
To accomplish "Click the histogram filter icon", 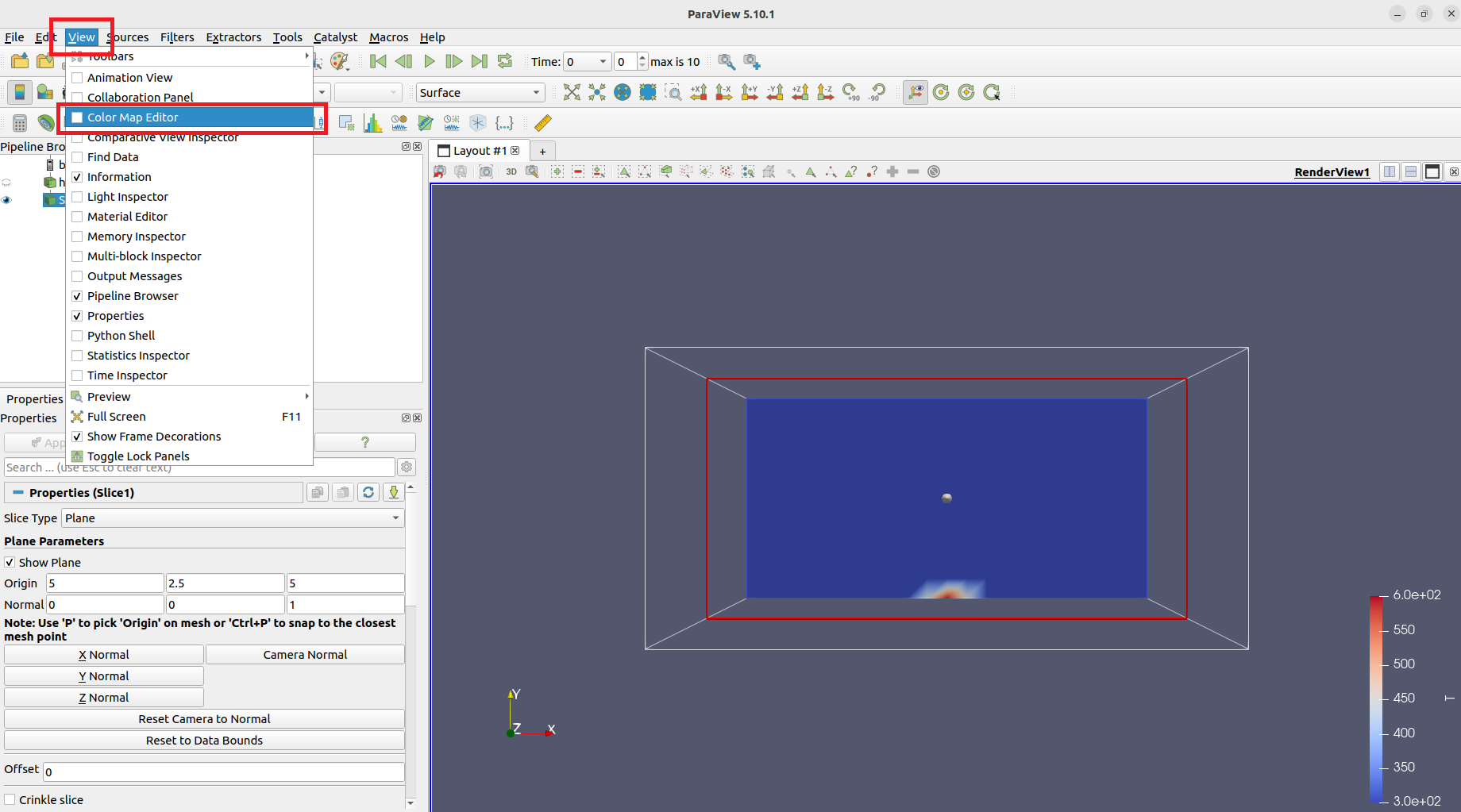I will (x=372, y=123).
